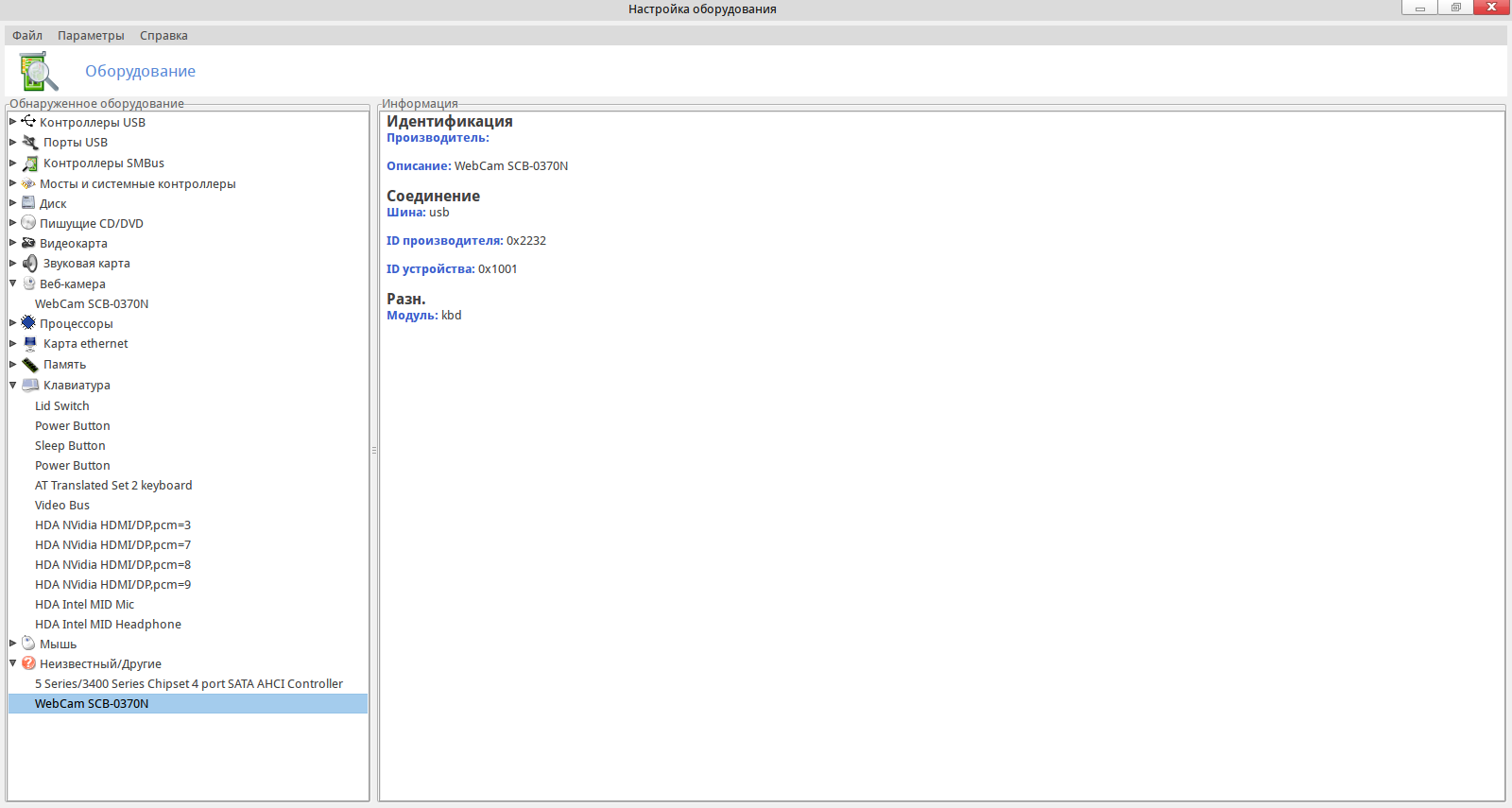Click the Контроллеры USB label
The image size is (1512, 808).
coord(93,122)
